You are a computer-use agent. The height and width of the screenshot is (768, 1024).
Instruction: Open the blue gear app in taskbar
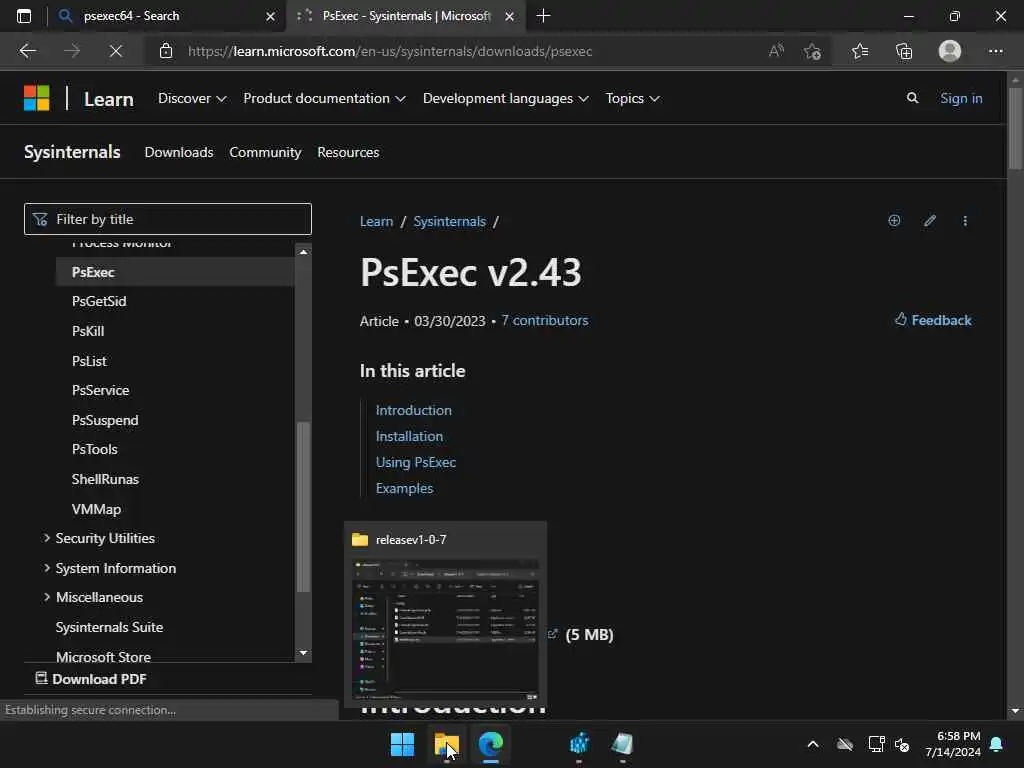(x=579, y=744)
